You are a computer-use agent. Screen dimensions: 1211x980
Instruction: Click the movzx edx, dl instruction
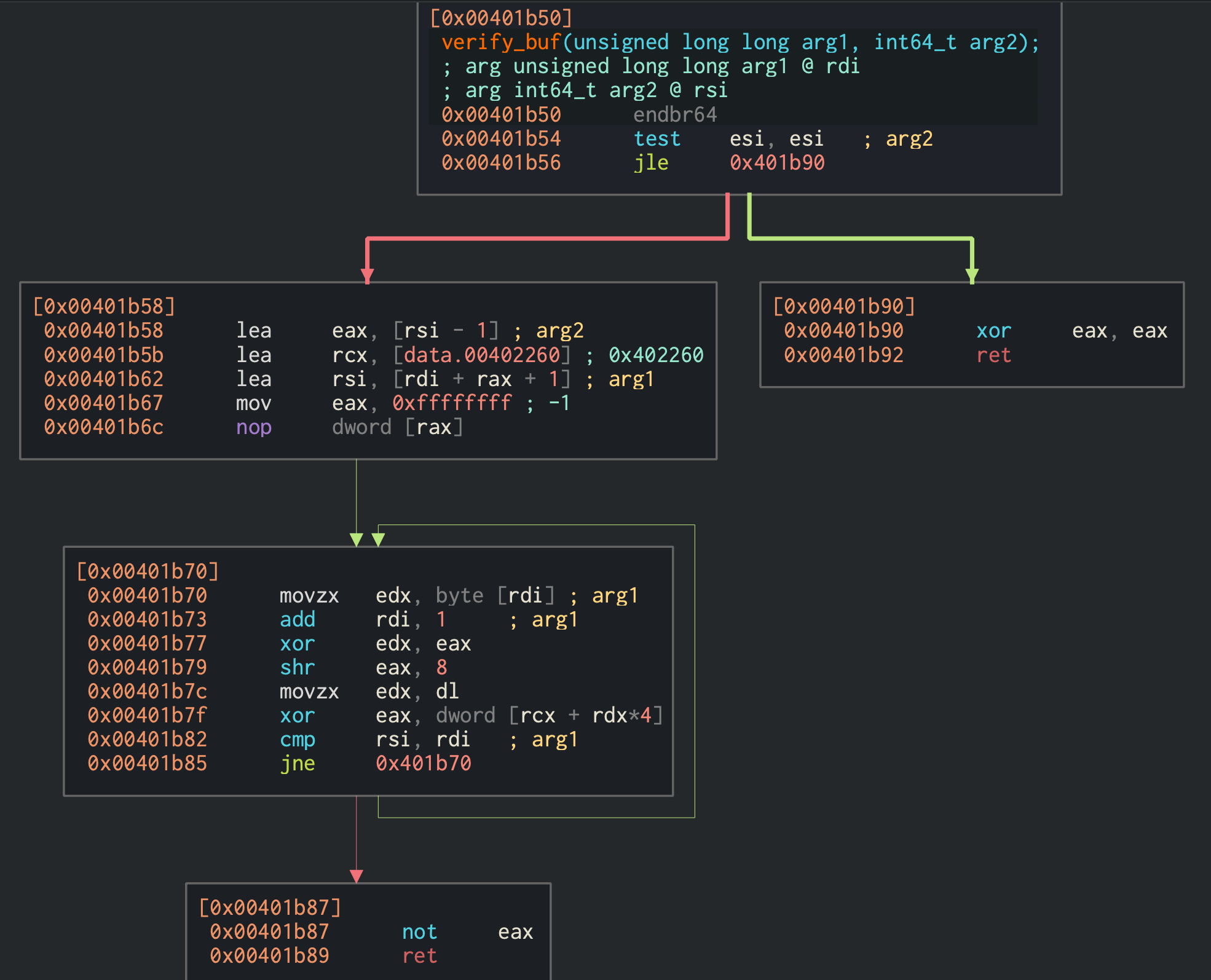pyautogui.click(x=309, y=692)
